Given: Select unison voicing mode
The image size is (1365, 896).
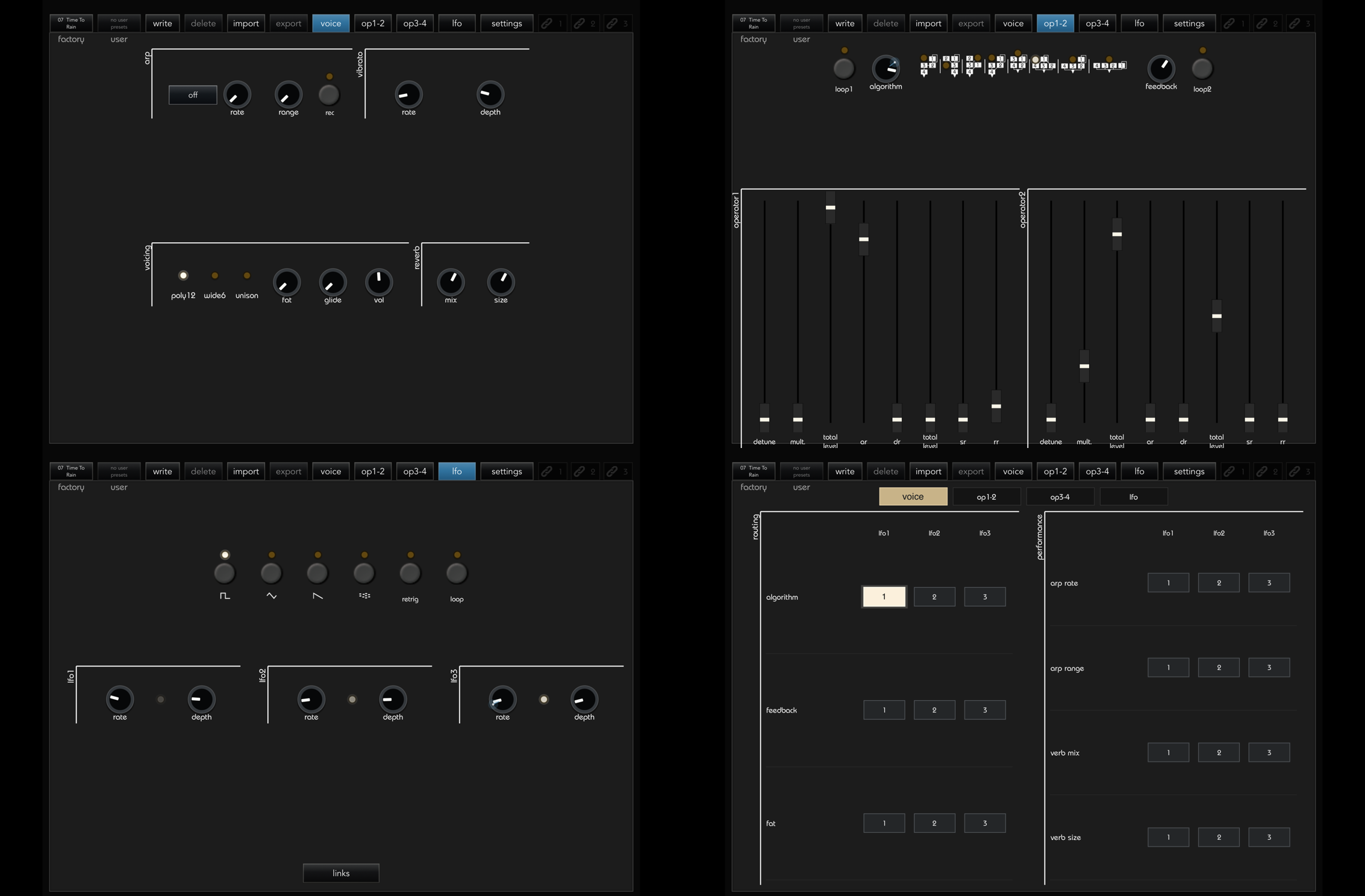Looking at the screenshot, I should (246, 276).
